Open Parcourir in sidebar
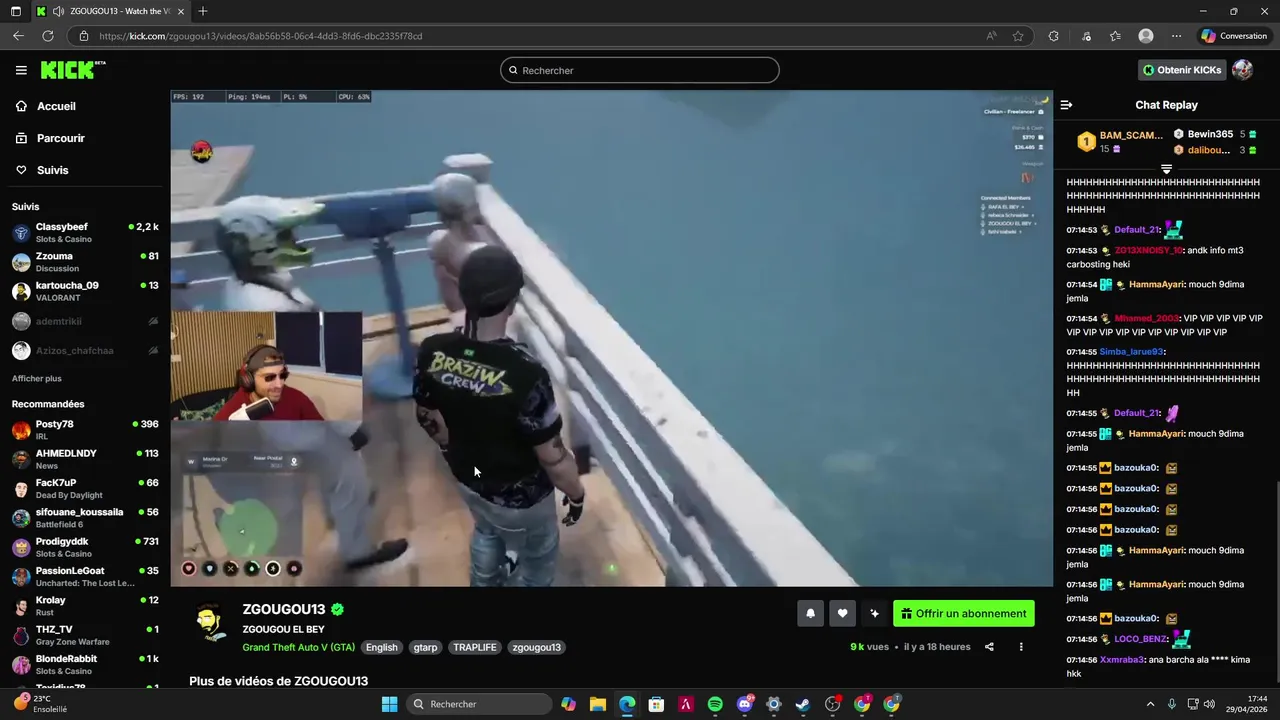 pyautogui.click(x=61, y=138)
